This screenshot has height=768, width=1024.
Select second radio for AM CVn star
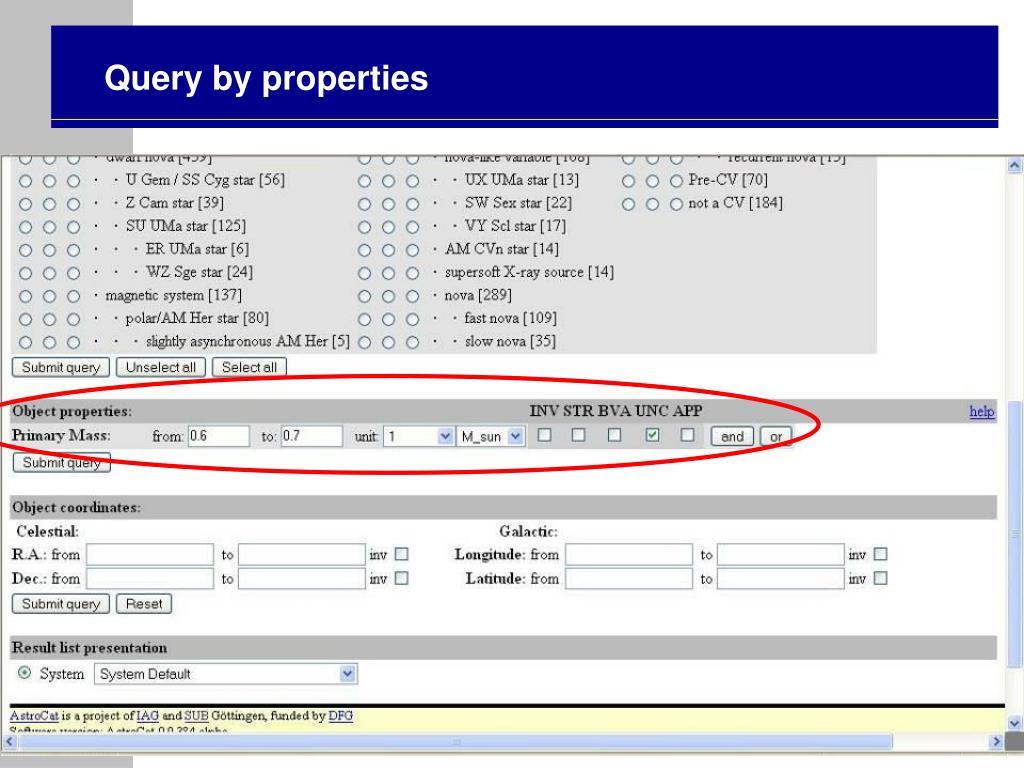(x=389, y=250)
